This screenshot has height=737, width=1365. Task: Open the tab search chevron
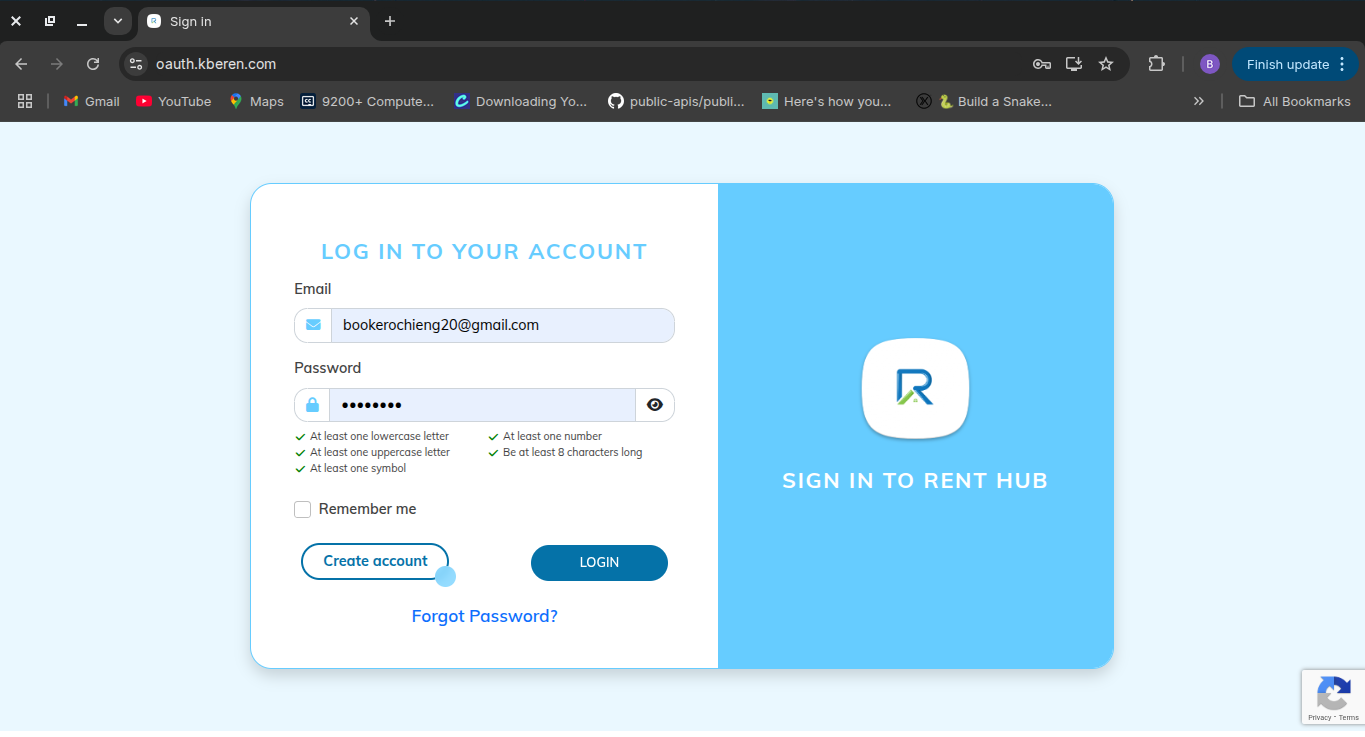click(x=117, y=20)
